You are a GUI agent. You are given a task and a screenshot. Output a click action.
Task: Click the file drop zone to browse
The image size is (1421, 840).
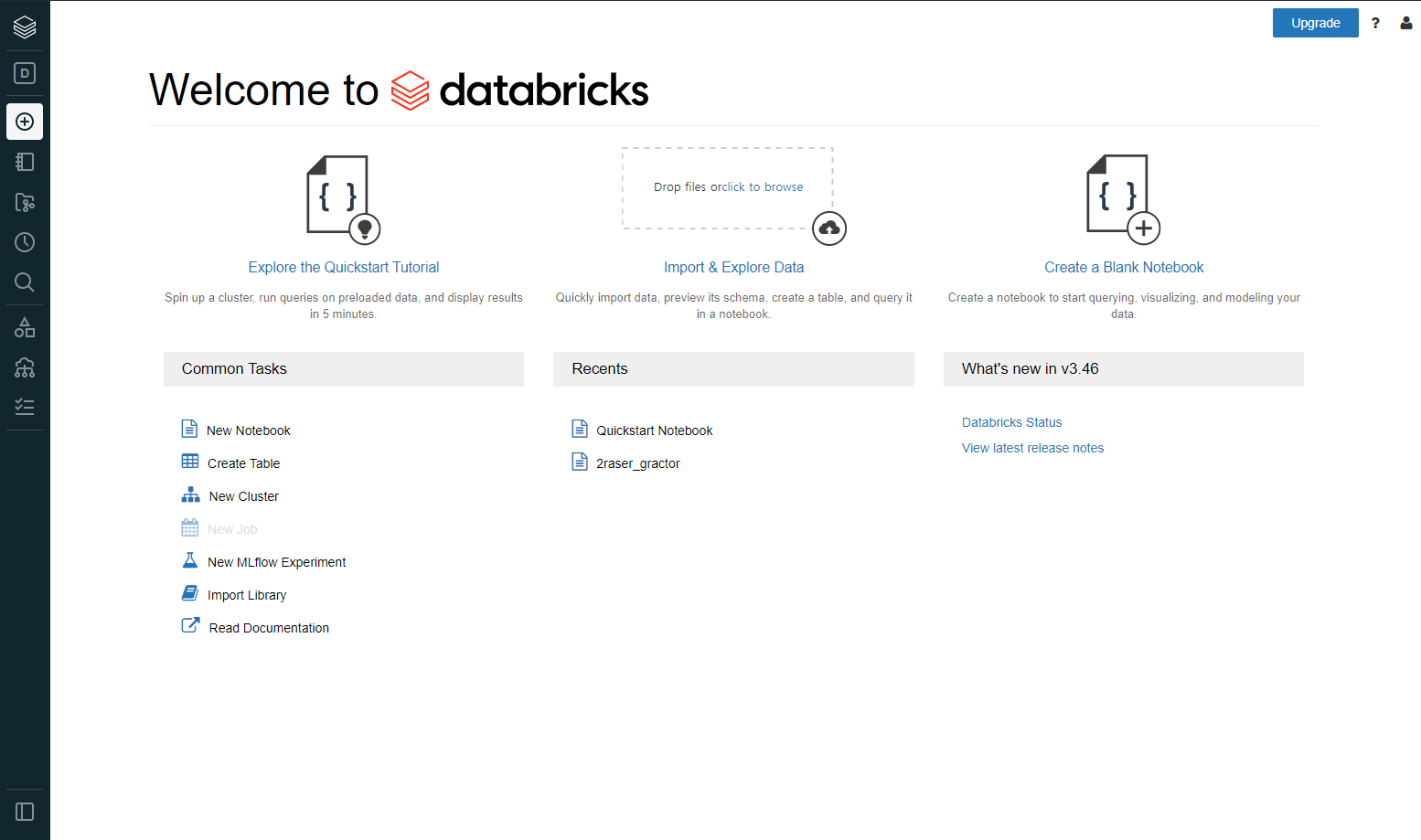click(728, 187)
